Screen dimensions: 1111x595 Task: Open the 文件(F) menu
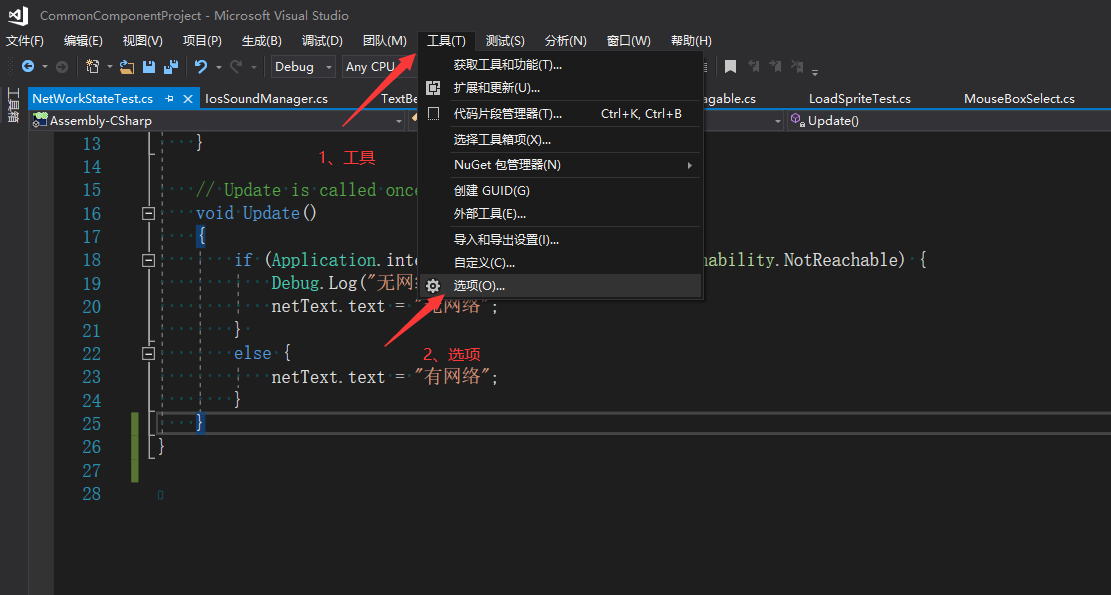coord(25,40)
